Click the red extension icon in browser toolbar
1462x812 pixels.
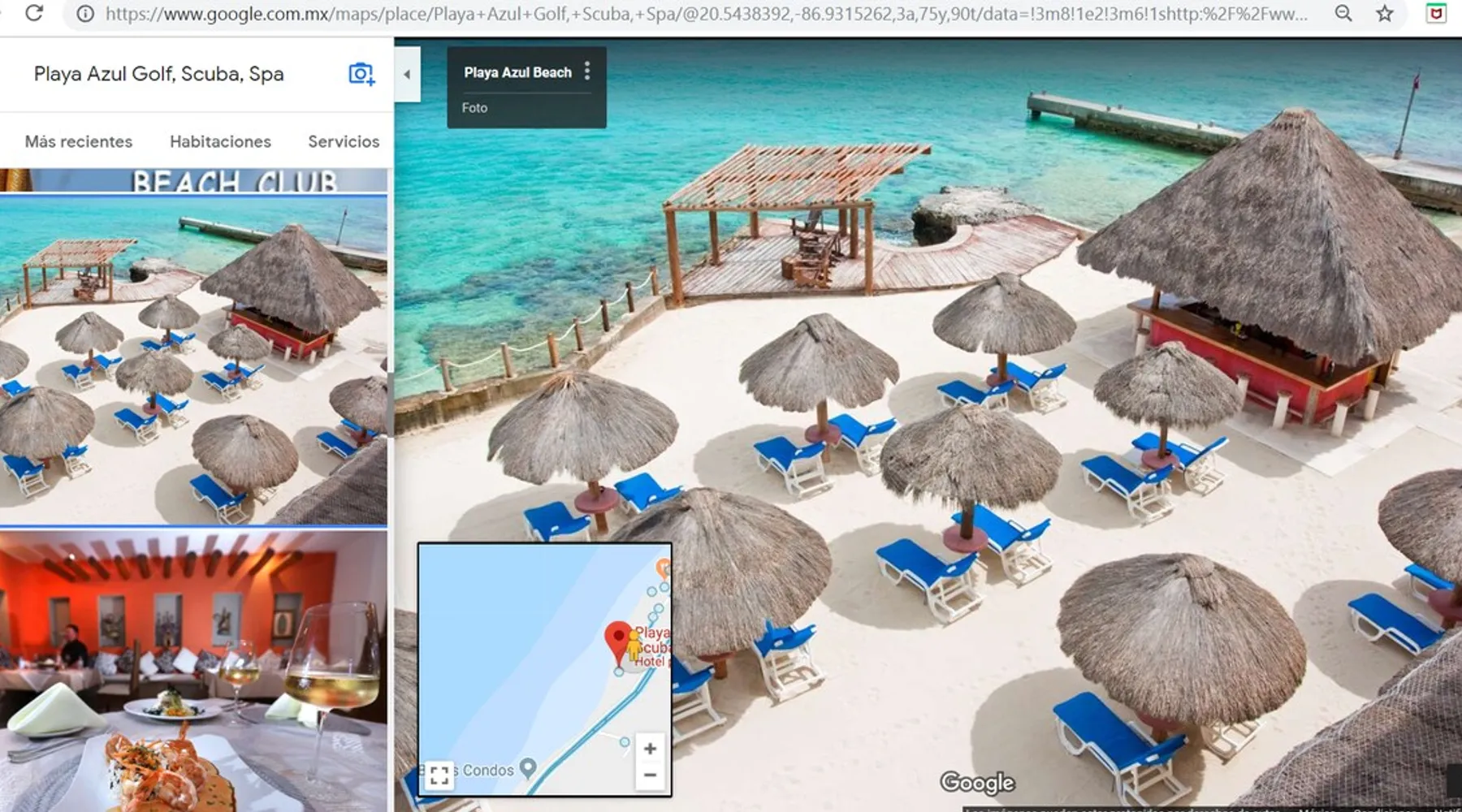point(1436,14)
